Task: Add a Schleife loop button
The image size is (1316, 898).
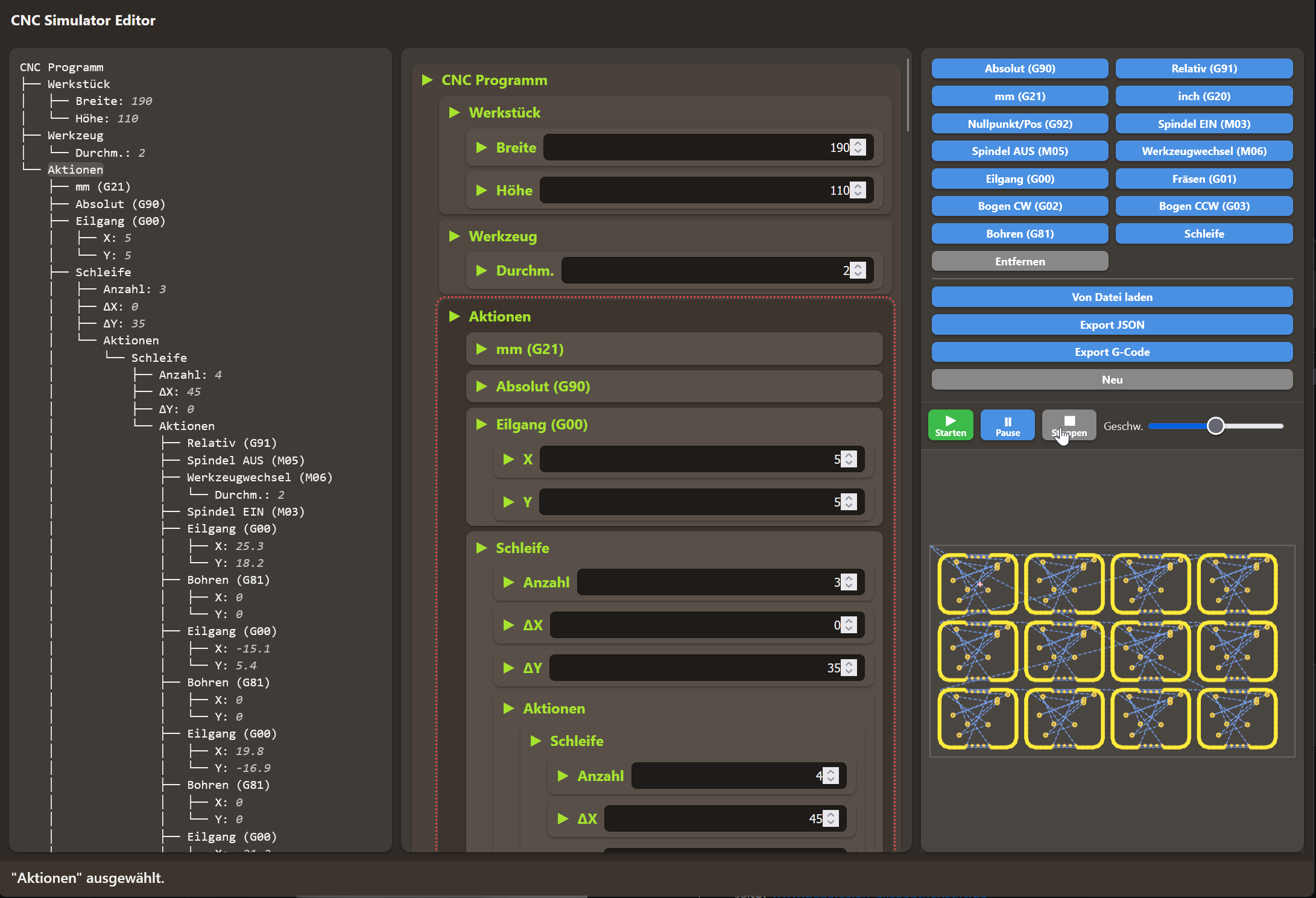Action: (x=1204, y=233)
